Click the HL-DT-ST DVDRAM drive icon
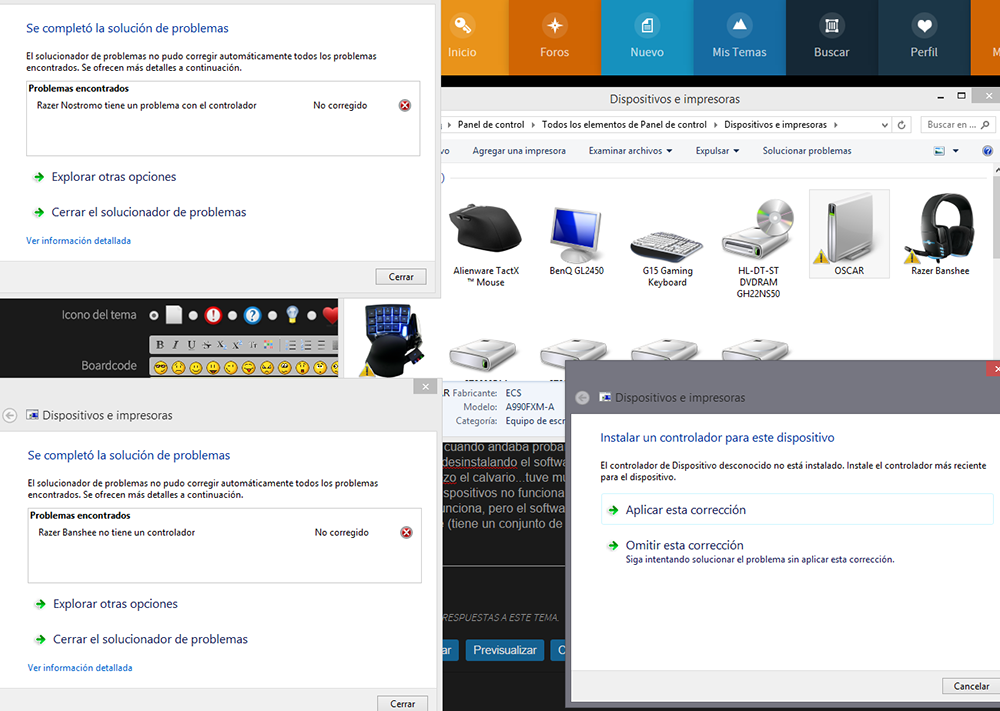The height and width of the screenshot is (711, 1000). pyautogui.click(x=758, y=230)
